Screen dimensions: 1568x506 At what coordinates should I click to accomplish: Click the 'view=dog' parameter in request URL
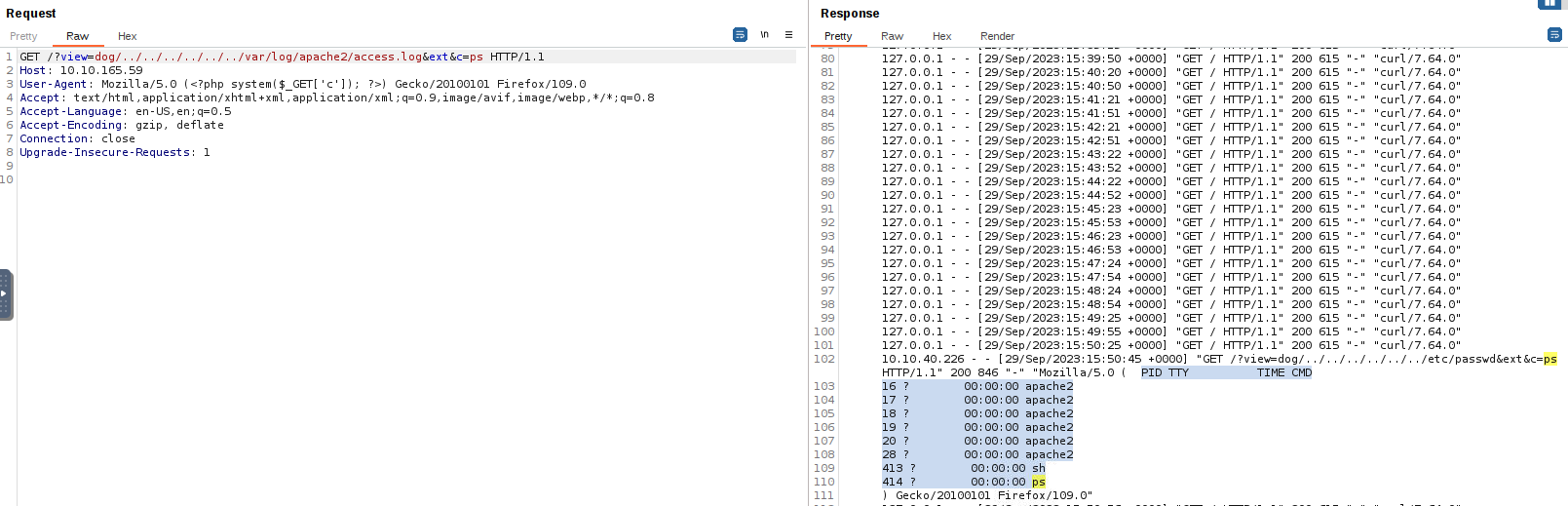88,57
